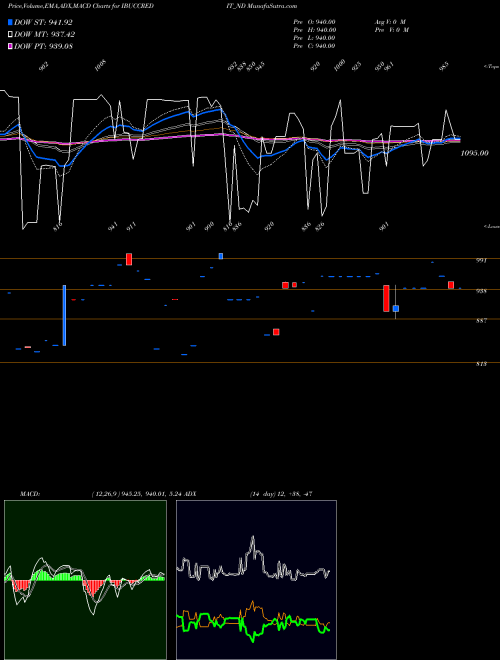
Task: Click the 'Pre H: 940.00' high value
Action: [314, 30]
